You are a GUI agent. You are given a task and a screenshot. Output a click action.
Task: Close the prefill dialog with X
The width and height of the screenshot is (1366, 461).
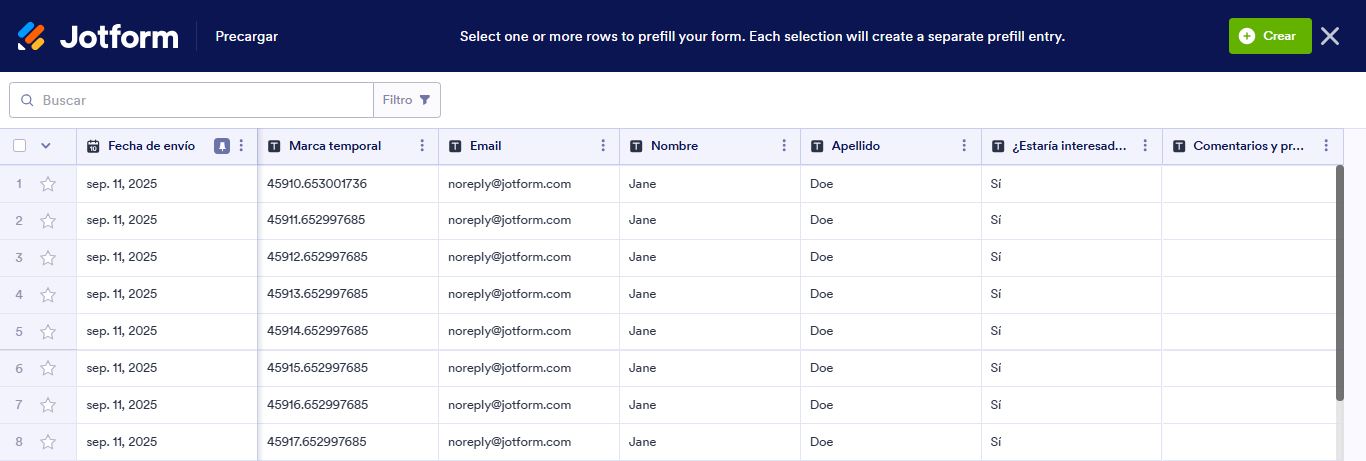[x=1329, y=36]
